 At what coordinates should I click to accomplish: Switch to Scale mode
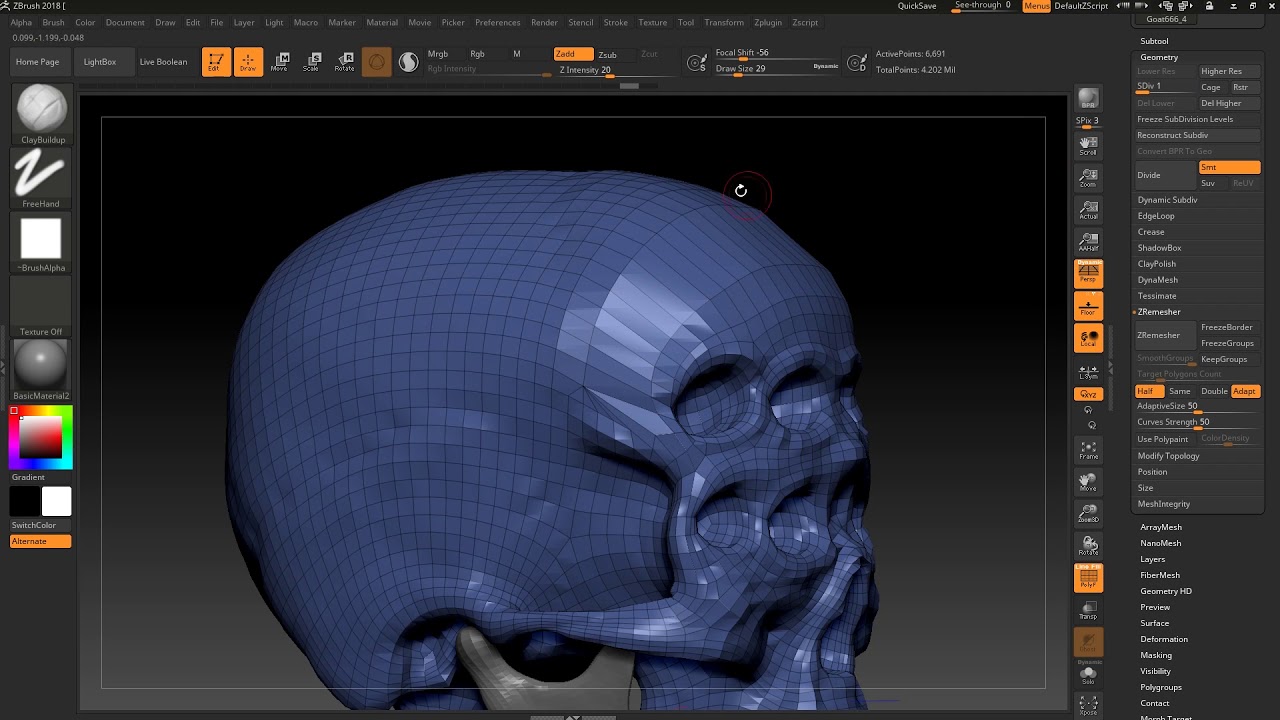point(312,62)
